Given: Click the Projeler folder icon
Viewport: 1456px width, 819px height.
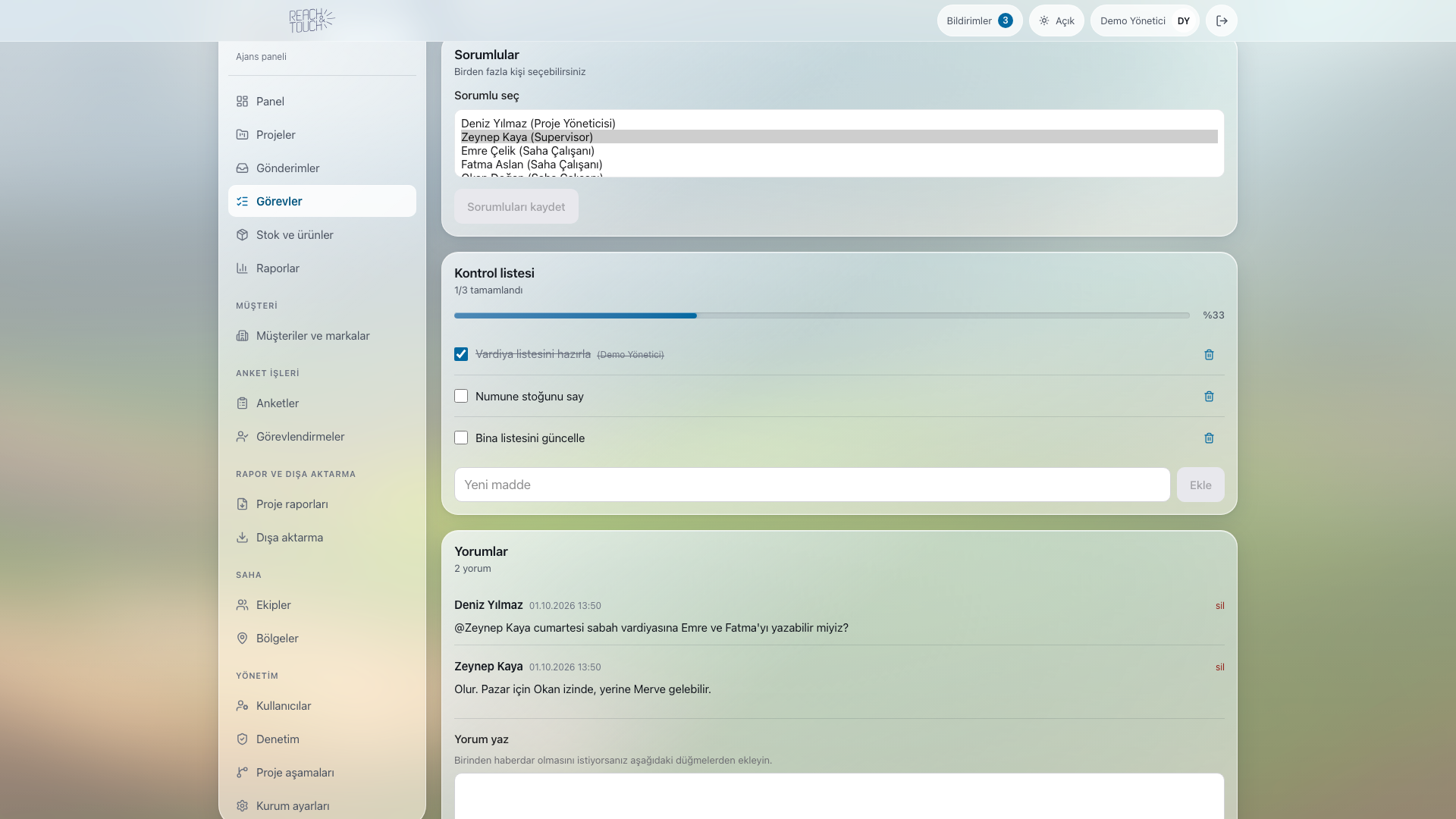Looking at the screenshot, I should pos(242,134).
